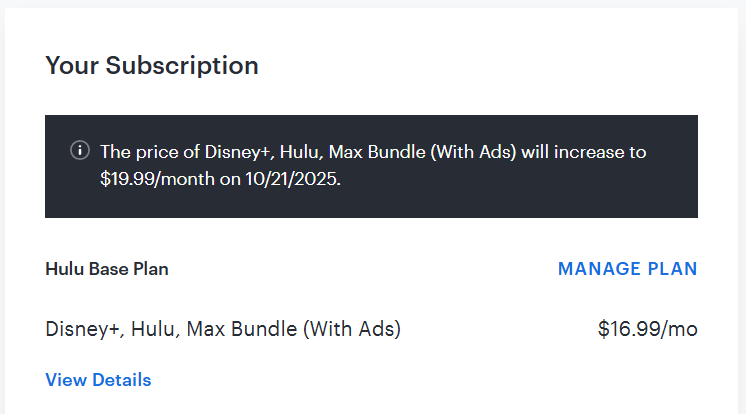Viewport: 746px width, 414px height.
Task: Click "Disney+" in the plan description row
Action: pyautogui.click(x=79, y=328)
